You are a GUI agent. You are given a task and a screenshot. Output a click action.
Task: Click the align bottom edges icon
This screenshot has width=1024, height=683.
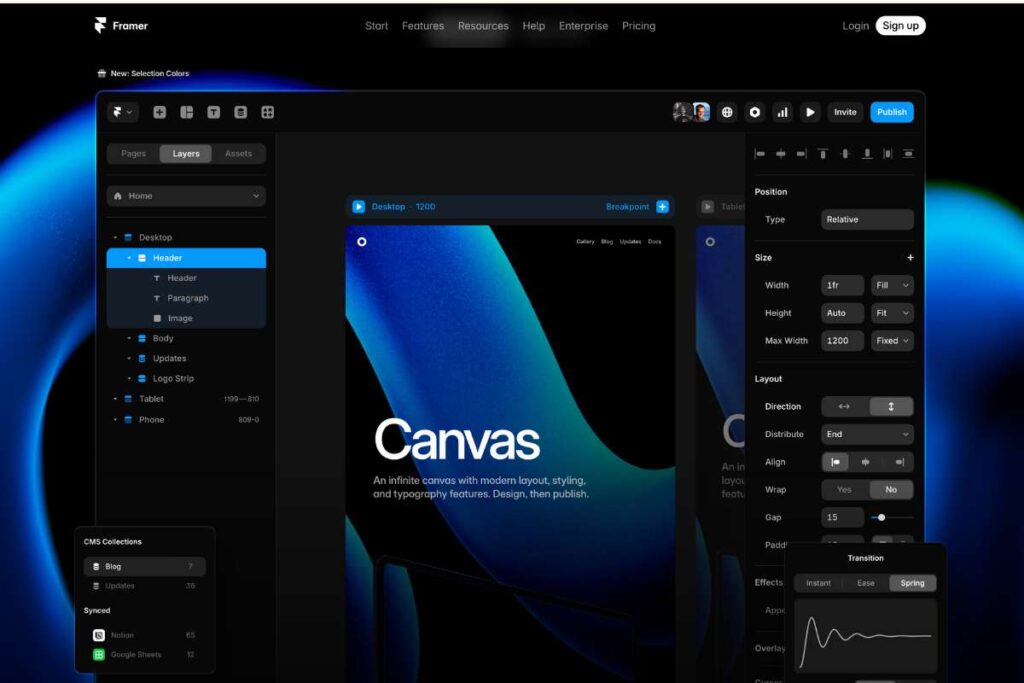(x=867, y=153)
